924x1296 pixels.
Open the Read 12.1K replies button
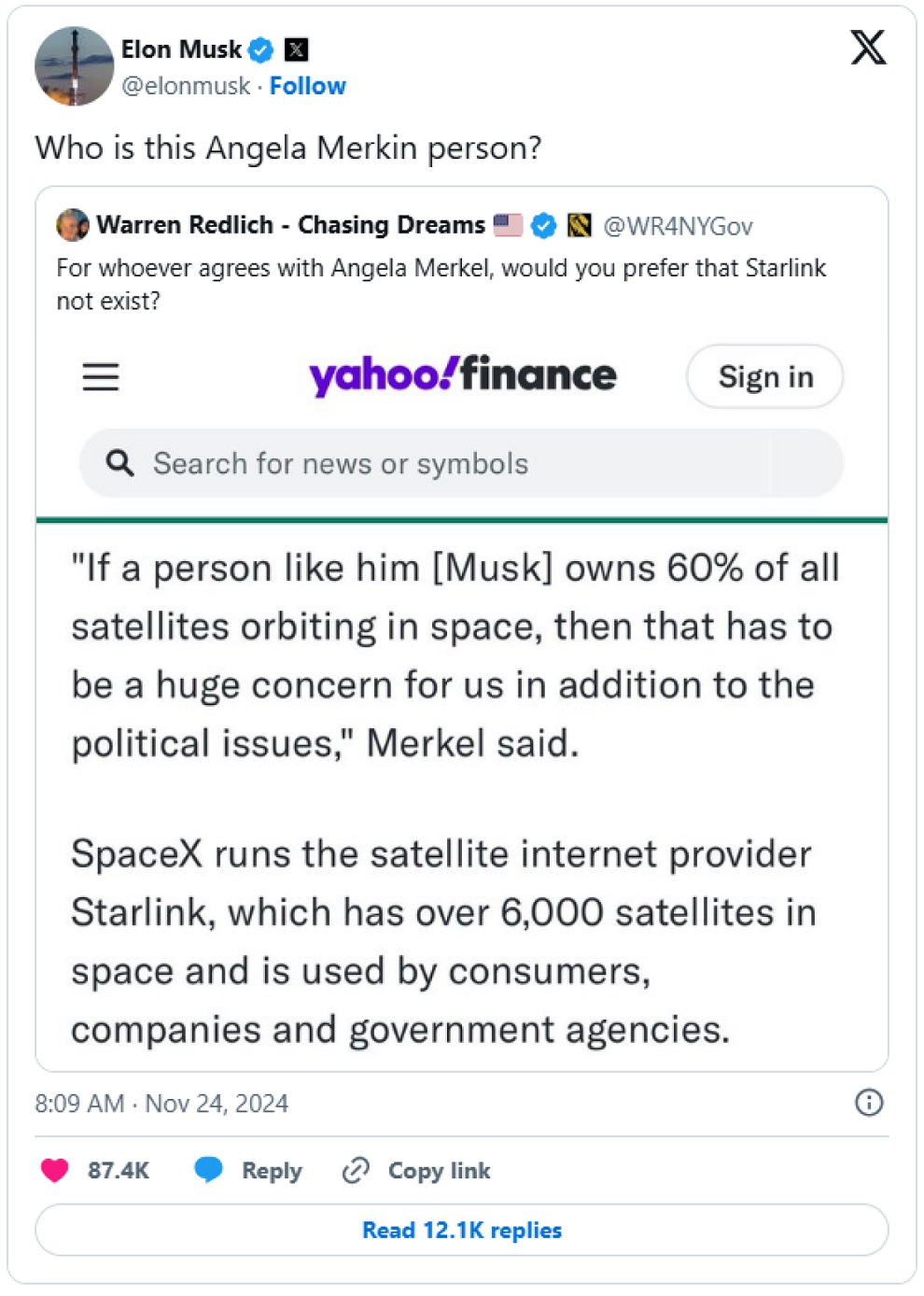(x=461, y=1230)
